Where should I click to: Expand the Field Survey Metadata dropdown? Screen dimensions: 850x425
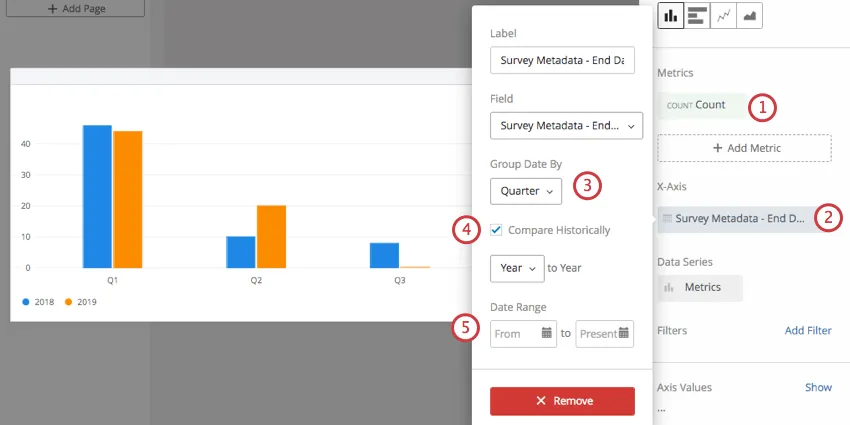[x=566, y=126]
